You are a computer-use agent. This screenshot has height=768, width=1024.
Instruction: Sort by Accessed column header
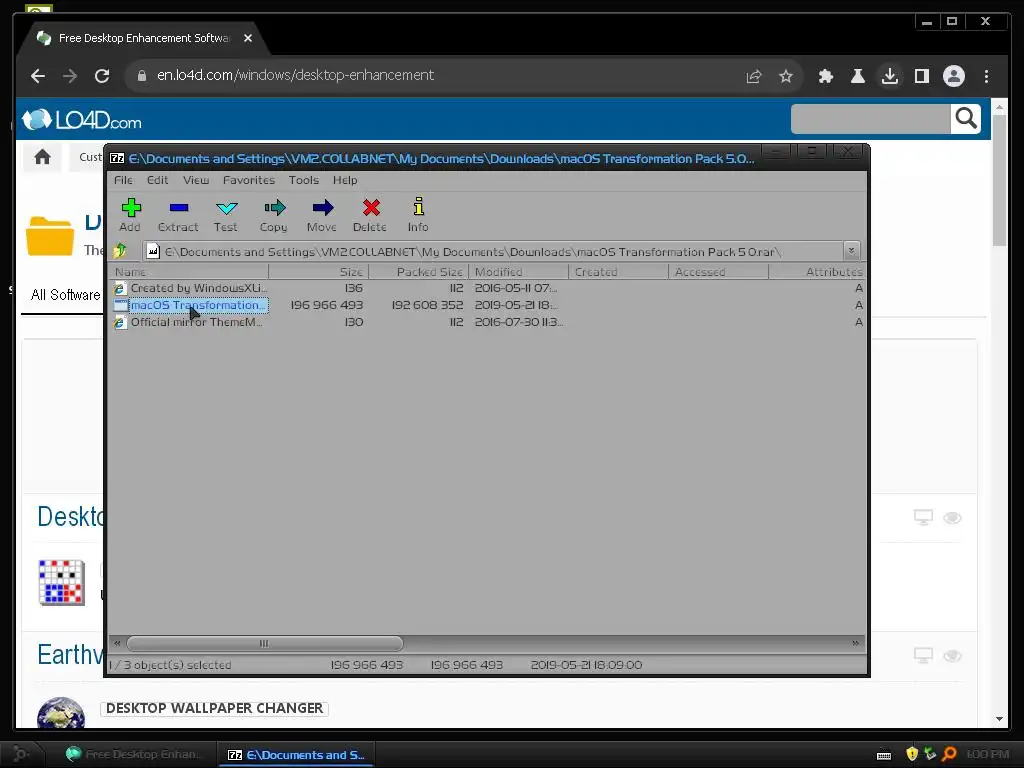coord(719,272)
